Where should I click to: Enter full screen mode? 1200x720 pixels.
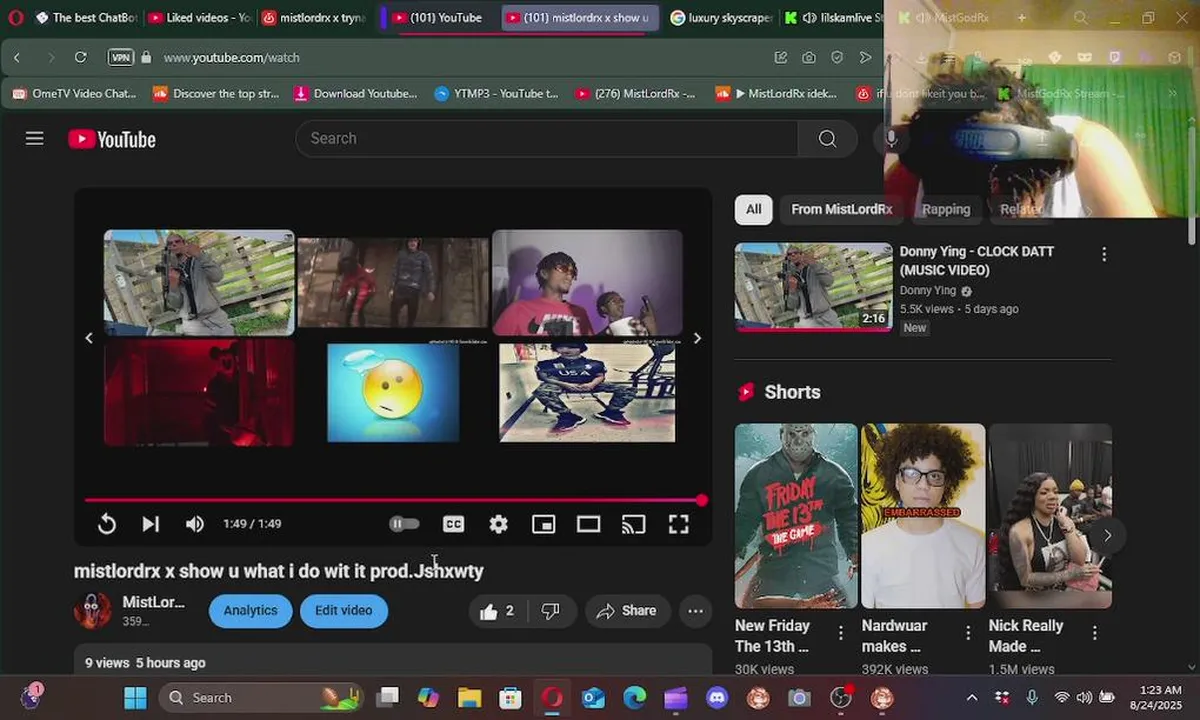tap(678, 524)
